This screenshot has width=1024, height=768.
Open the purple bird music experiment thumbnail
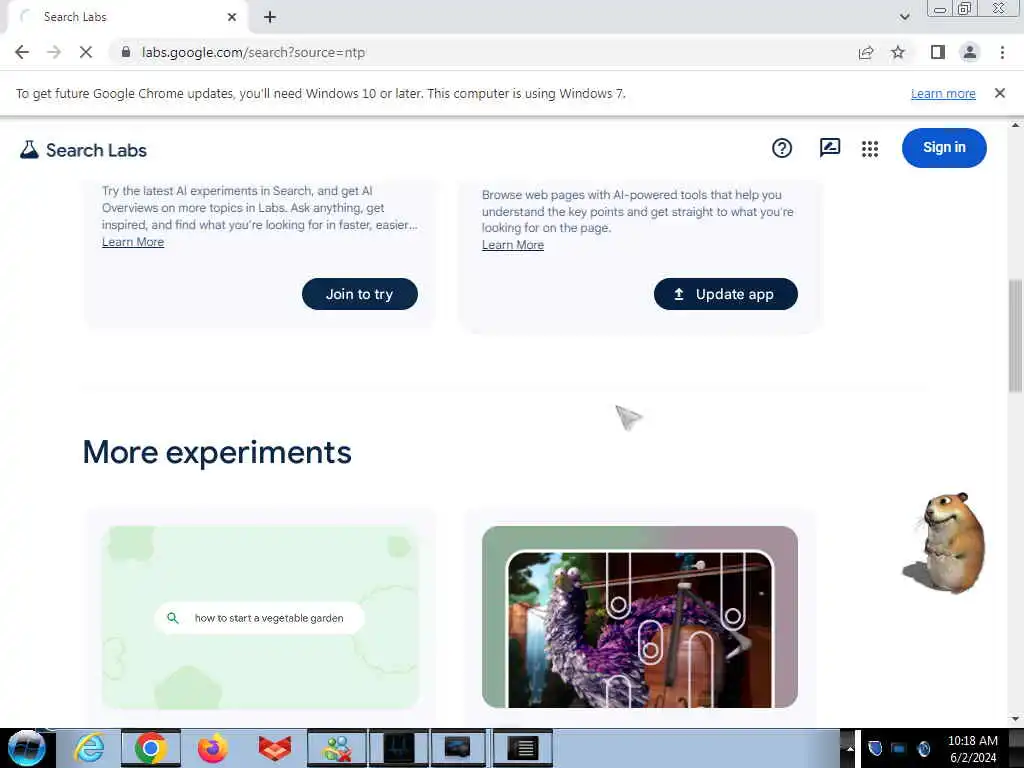(640, 617)
